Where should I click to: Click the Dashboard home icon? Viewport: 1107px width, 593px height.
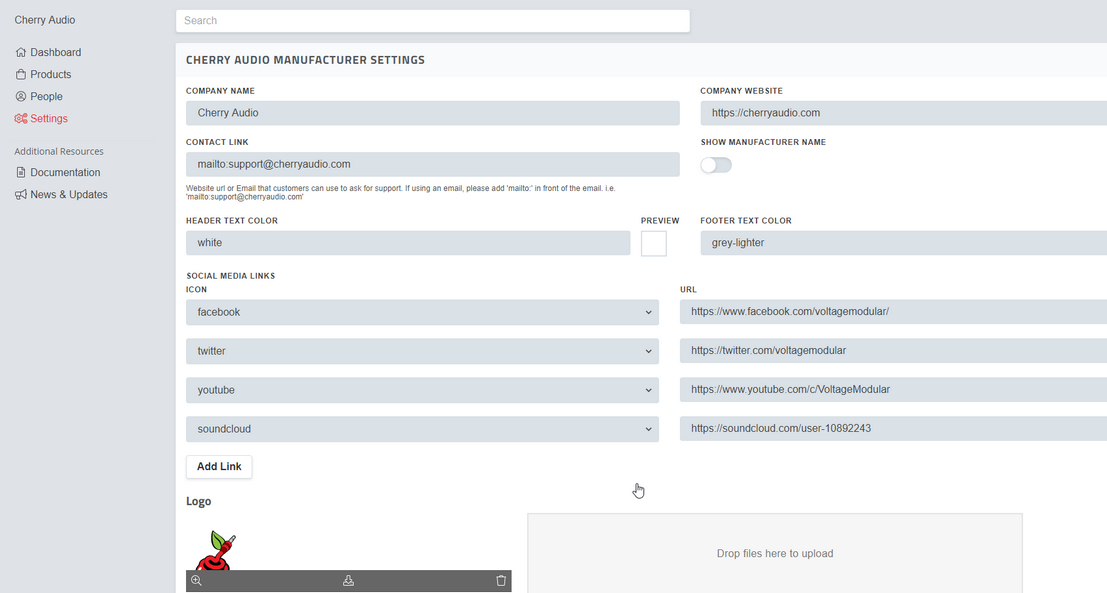(x=20, y=52)
